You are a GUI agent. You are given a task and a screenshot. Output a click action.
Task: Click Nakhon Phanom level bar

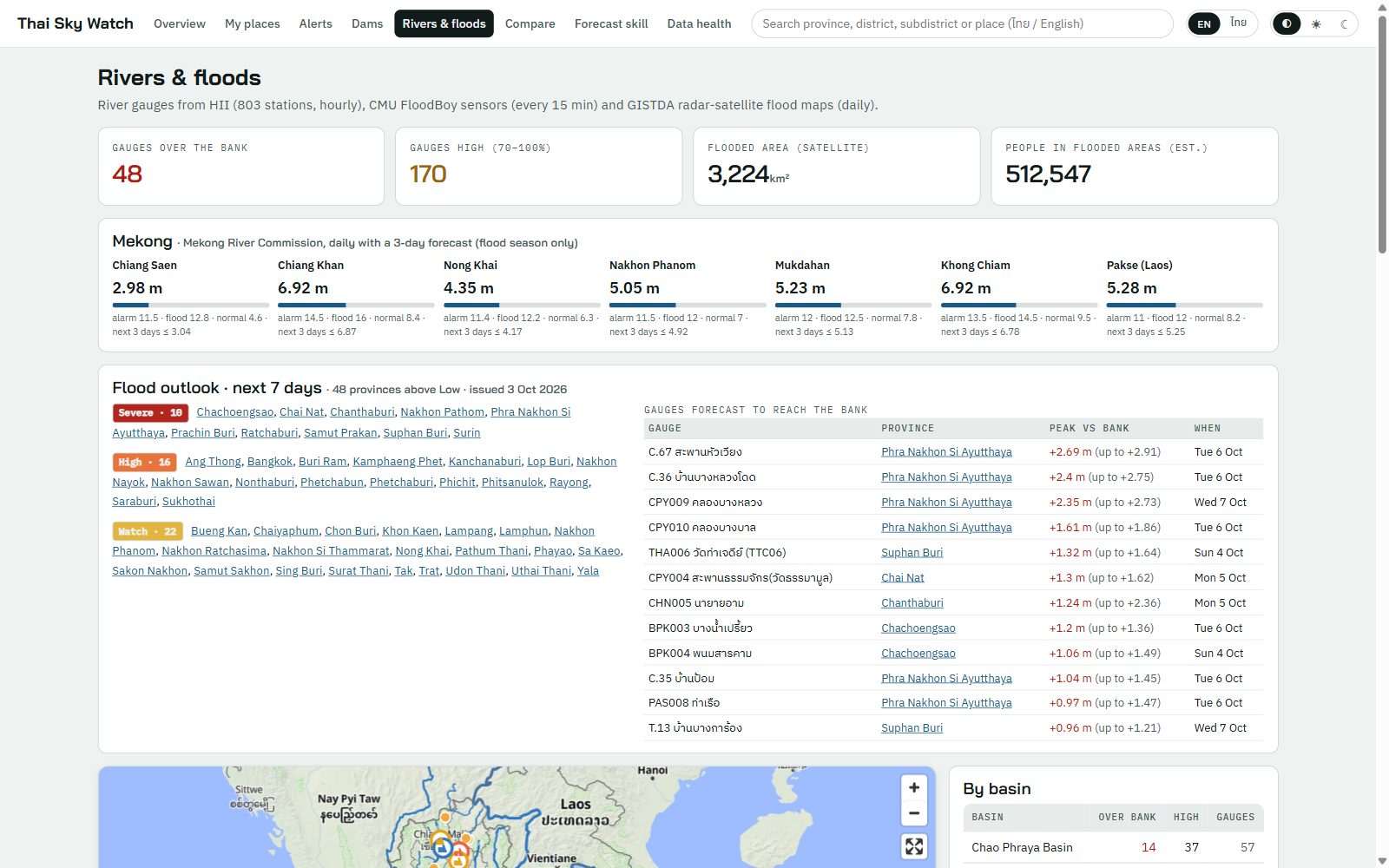688,306
